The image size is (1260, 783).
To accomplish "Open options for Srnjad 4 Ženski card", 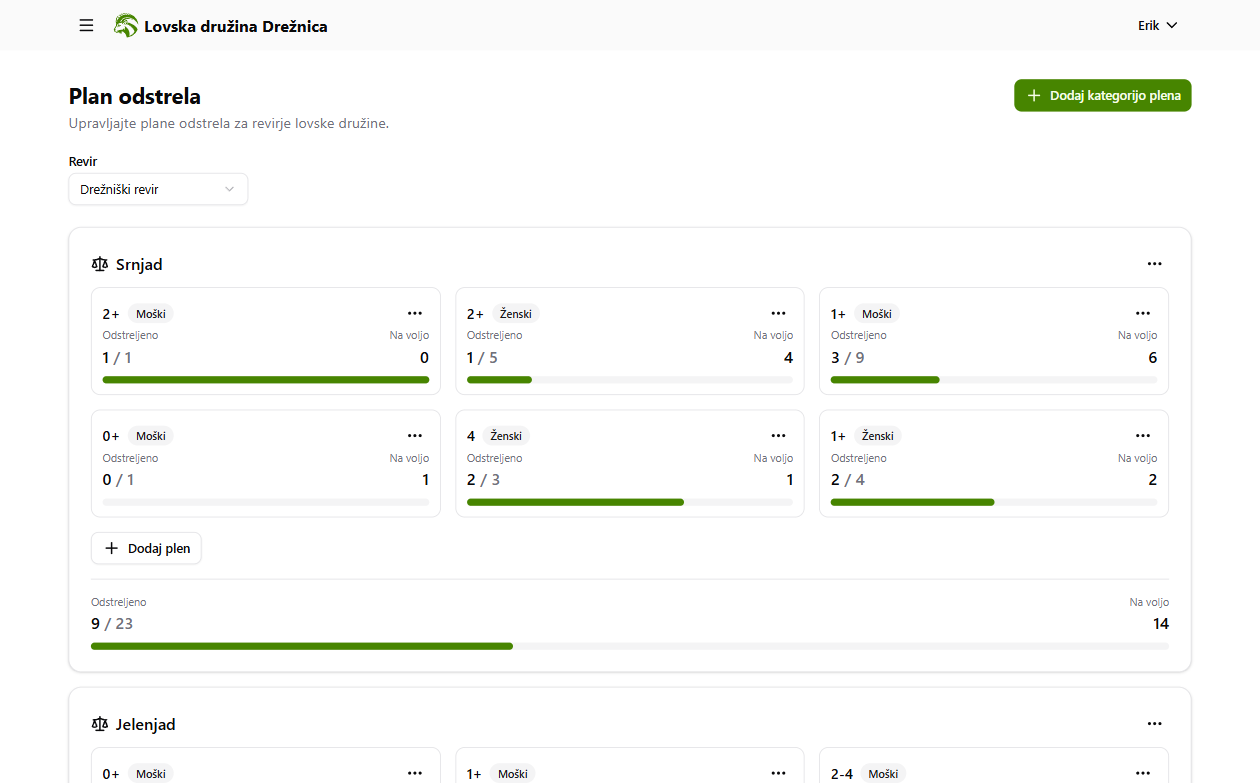I will pos(778,435).
